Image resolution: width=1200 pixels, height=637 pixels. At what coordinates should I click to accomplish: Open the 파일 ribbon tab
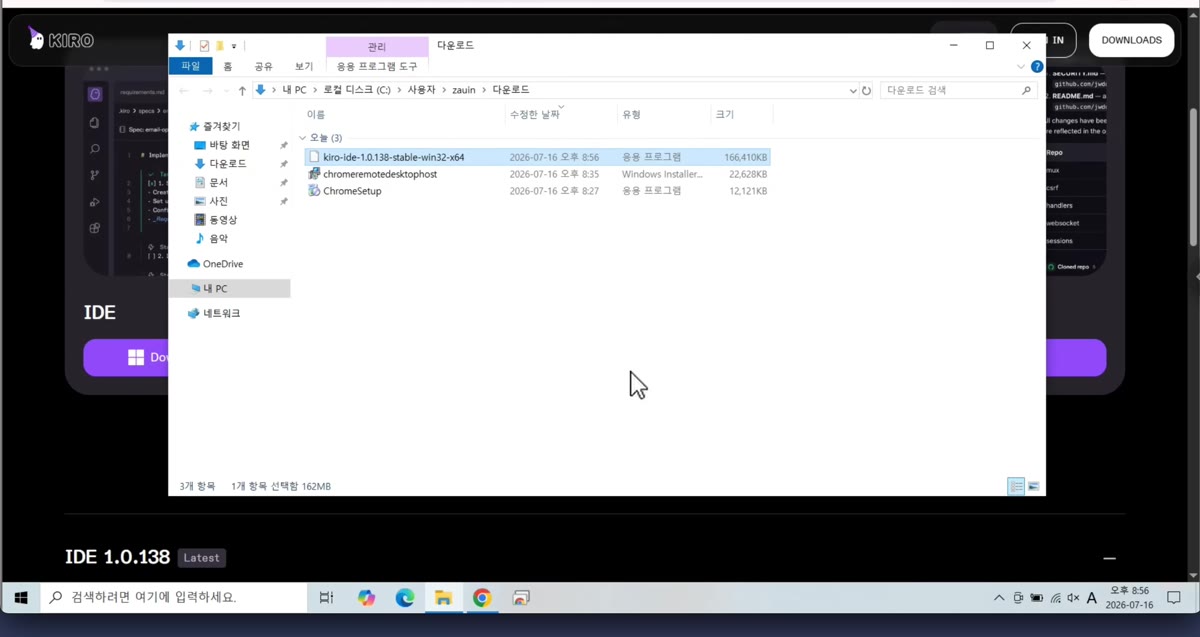[x=190, y=66]
